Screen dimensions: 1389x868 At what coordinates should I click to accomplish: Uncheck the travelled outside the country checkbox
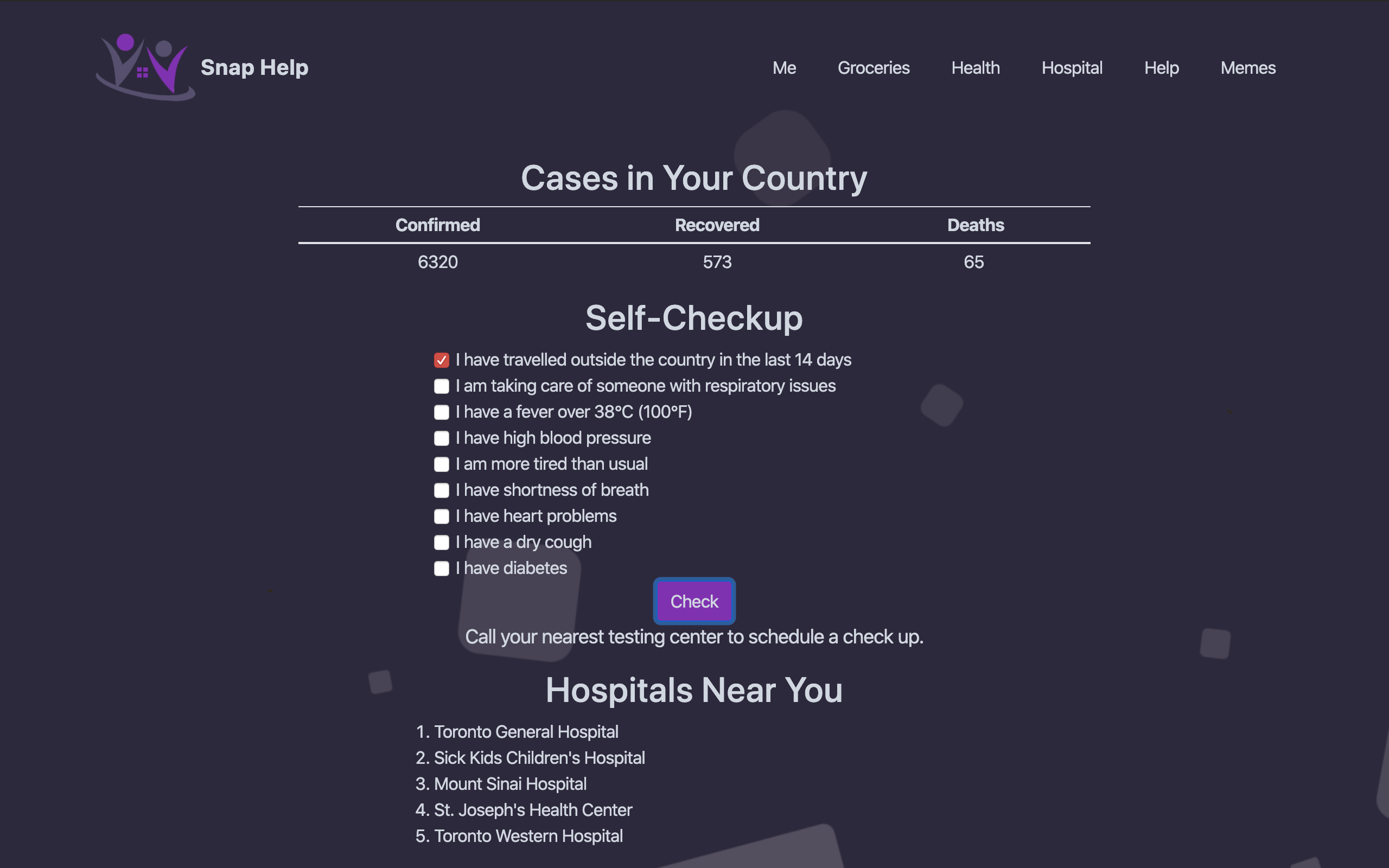[441, 360]
